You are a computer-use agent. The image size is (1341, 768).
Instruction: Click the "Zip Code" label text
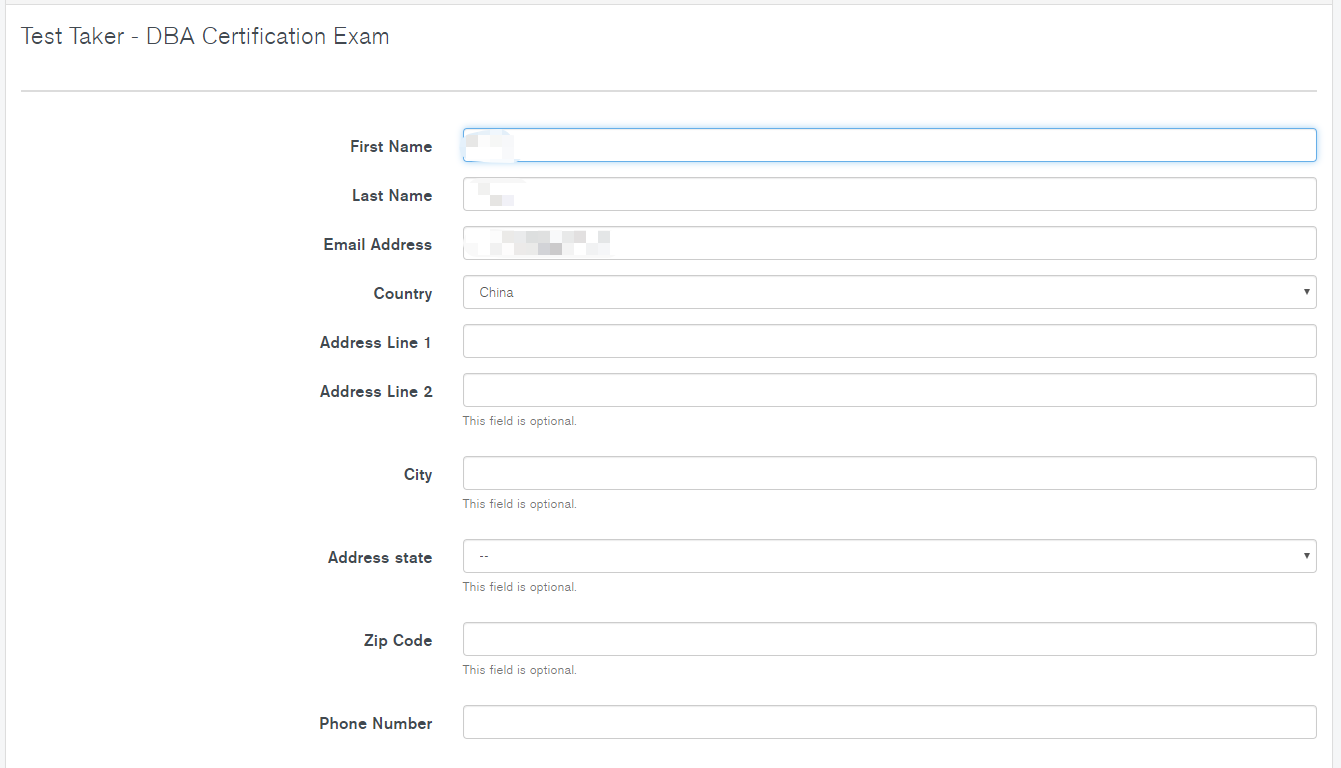coord(398,640)
